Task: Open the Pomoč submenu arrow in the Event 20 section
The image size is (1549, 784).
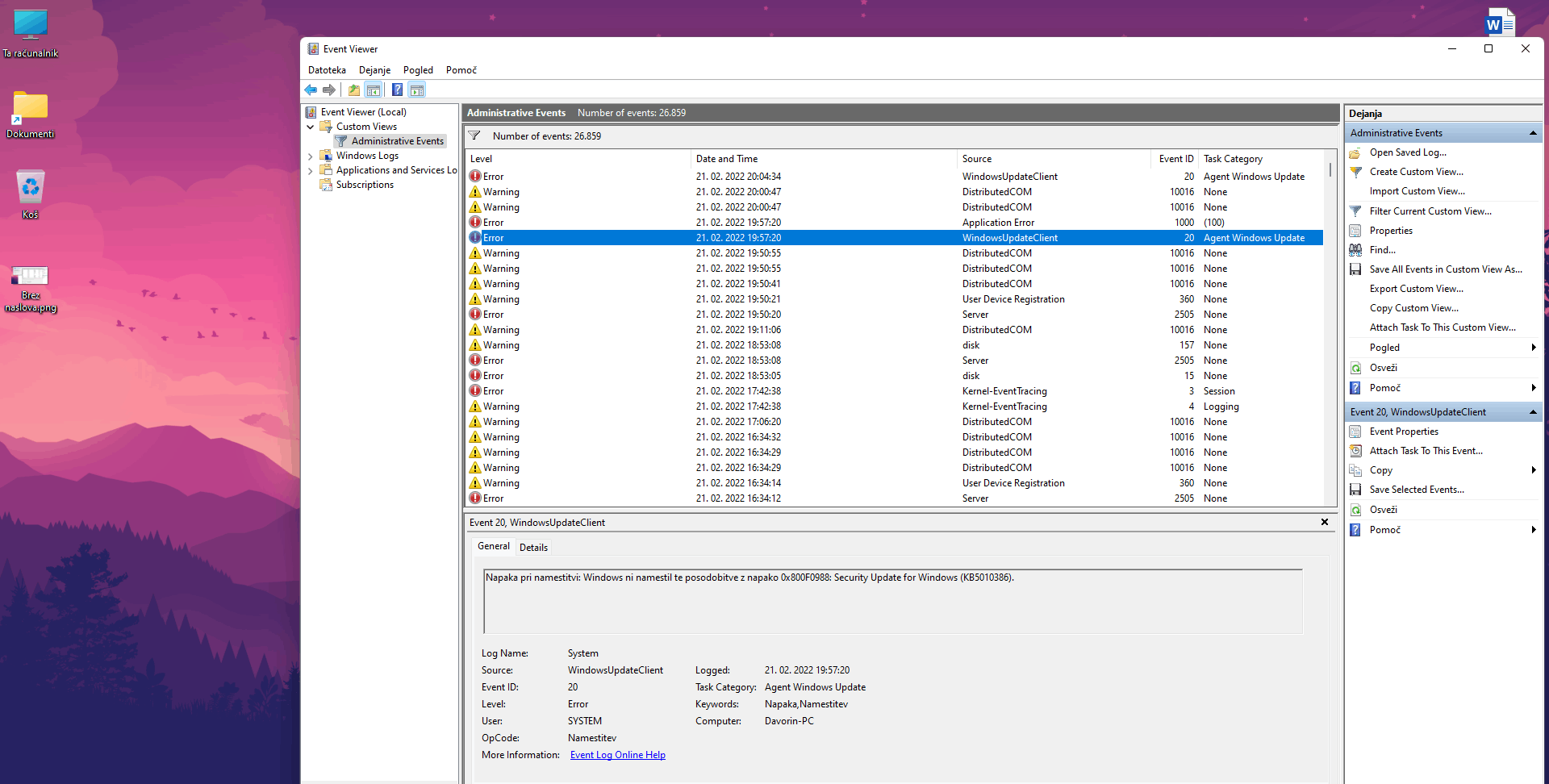Action: pos(1534,530)
